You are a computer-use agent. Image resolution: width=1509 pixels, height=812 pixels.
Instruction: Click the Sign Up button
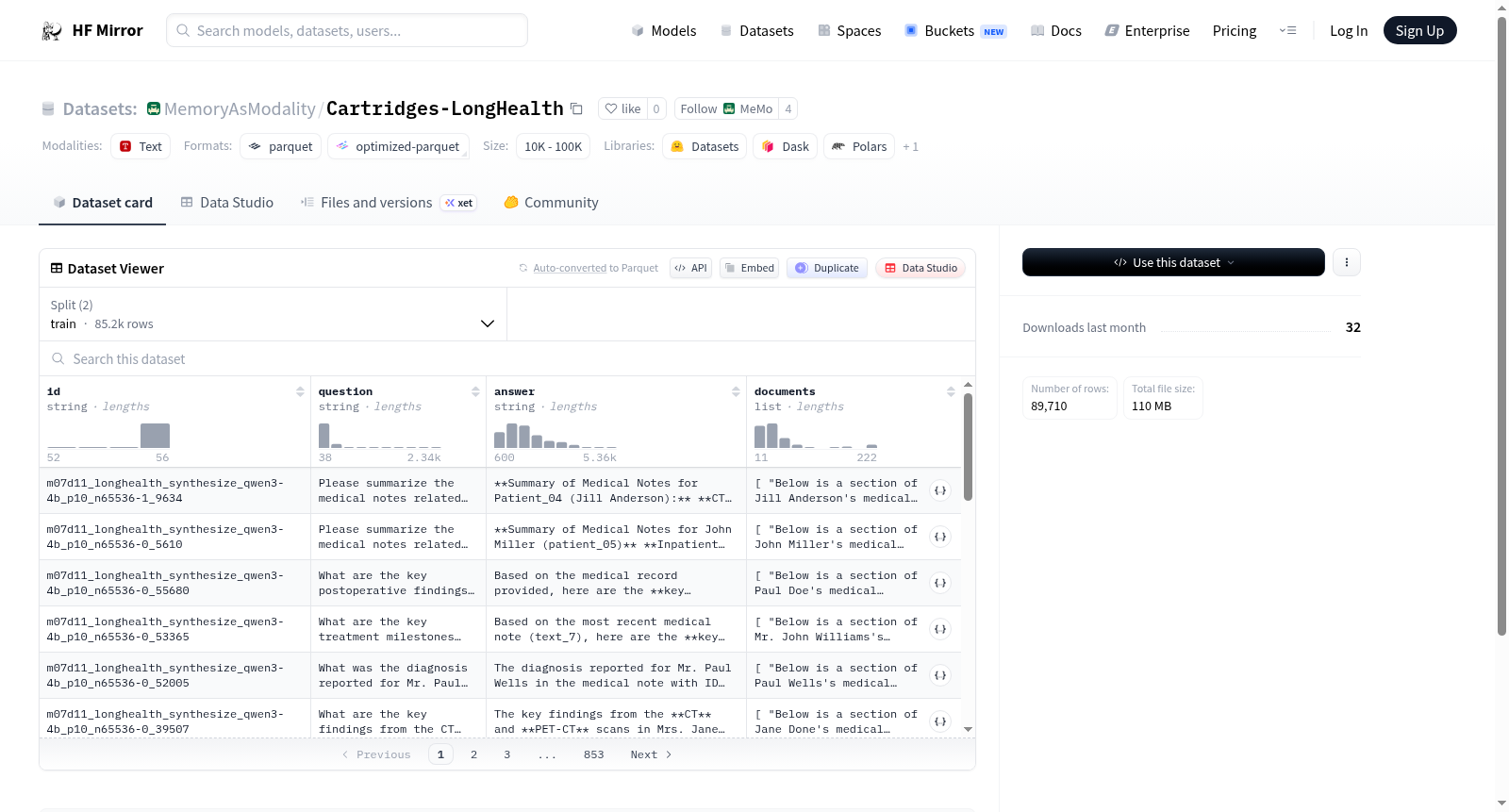[1419, 30]
